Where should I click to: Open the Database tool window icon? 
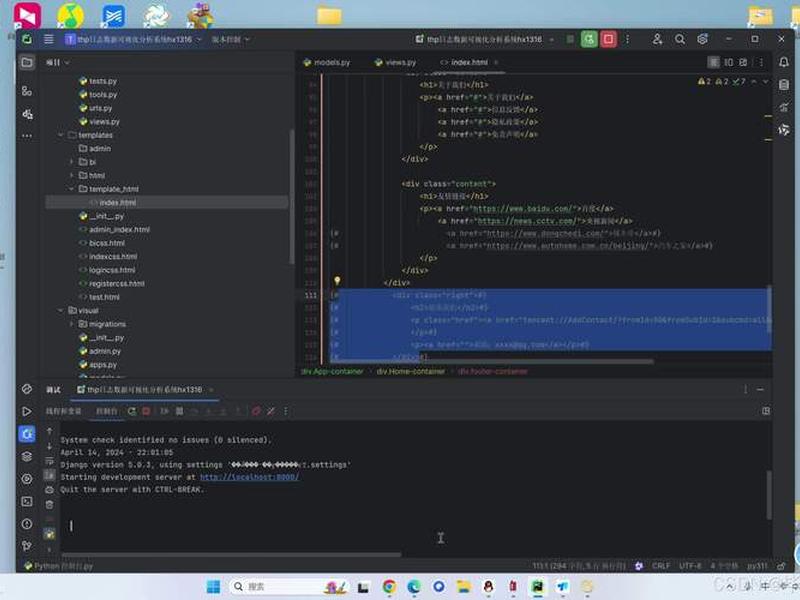[784, 85]
